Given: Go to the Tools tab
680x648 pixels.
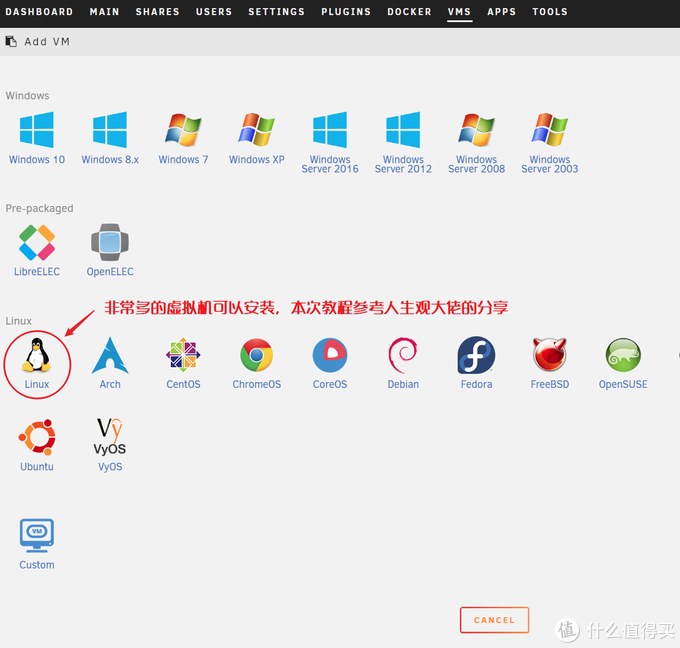Looking at the screenshot, I should pos(550,12).
